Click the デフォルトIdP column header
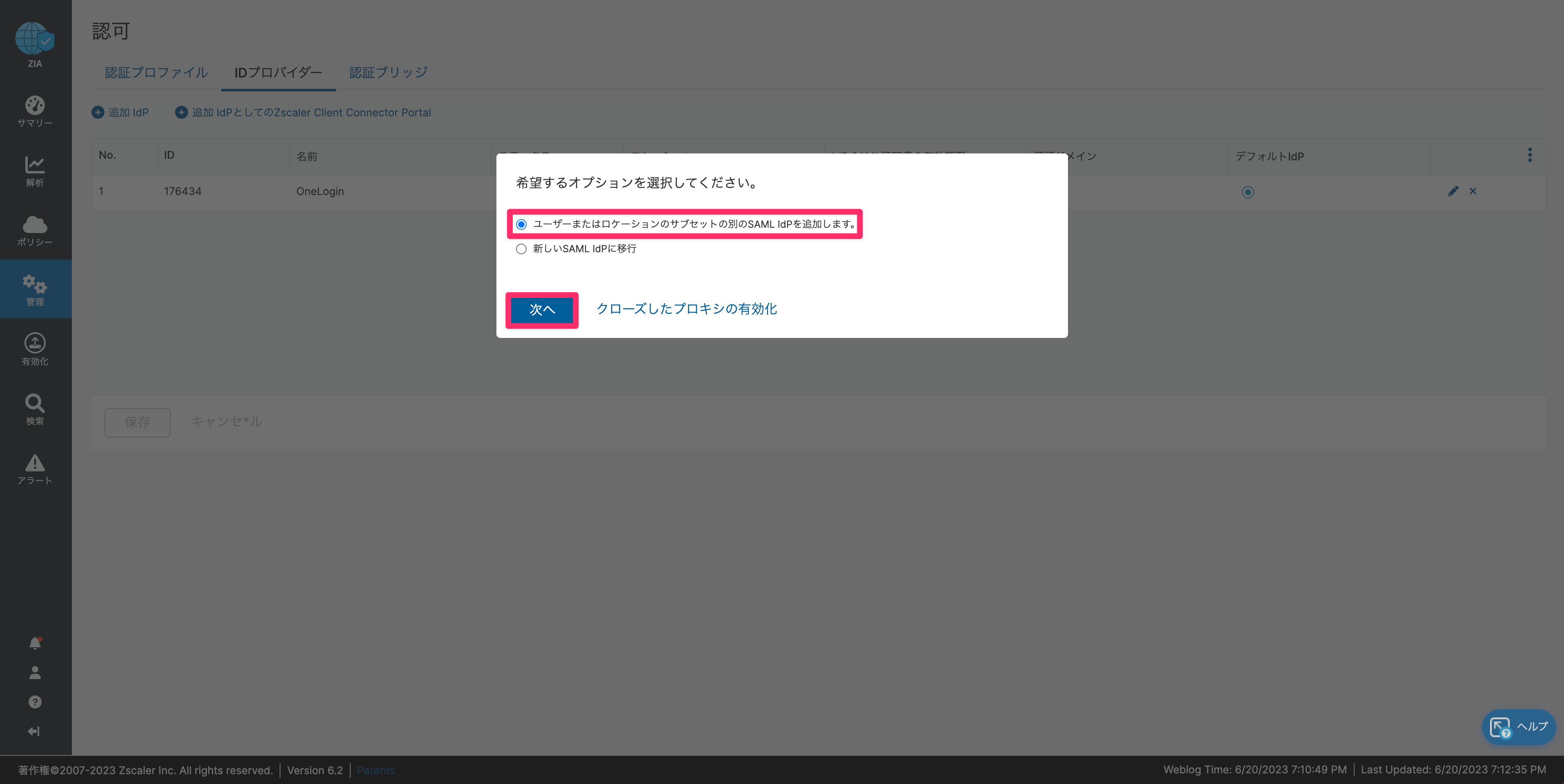The width and height of the screenshot is (1564, 784). pyautogui.click(x=1270, y=157)
